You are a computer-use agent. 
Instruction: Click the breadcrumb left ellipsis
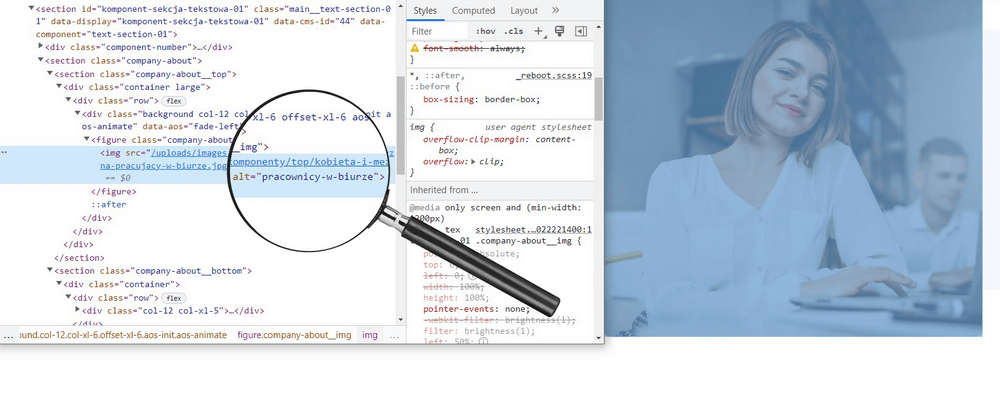pyautogui.click(x=8, y=335)
